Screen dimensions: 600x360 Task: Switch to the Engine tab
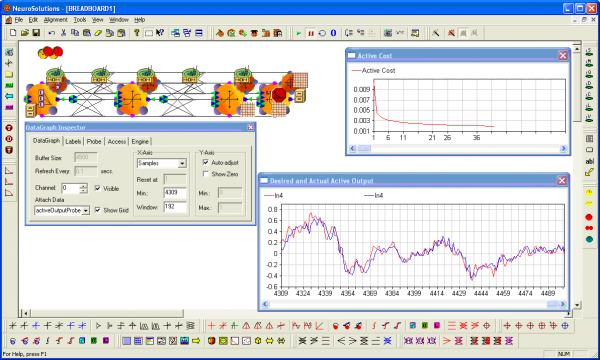click(140, 142)
